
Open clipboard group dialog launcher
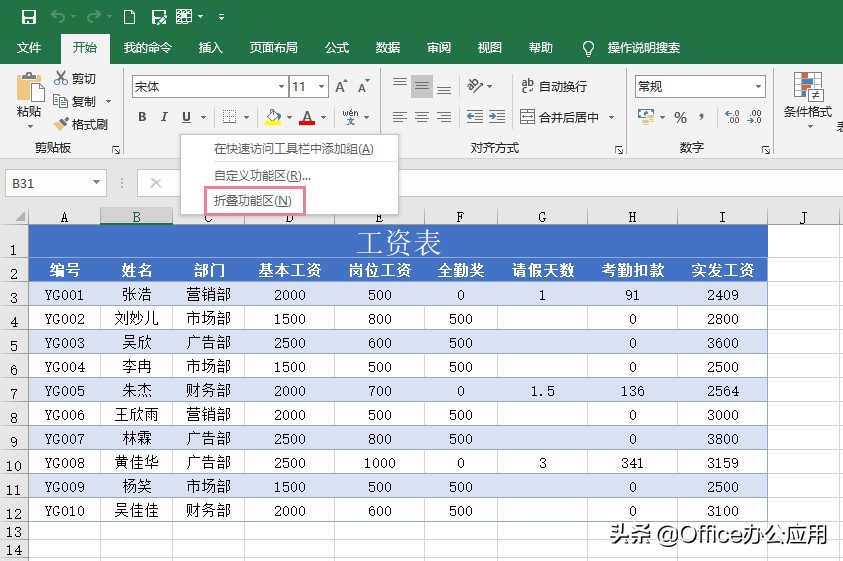(116, 150)
